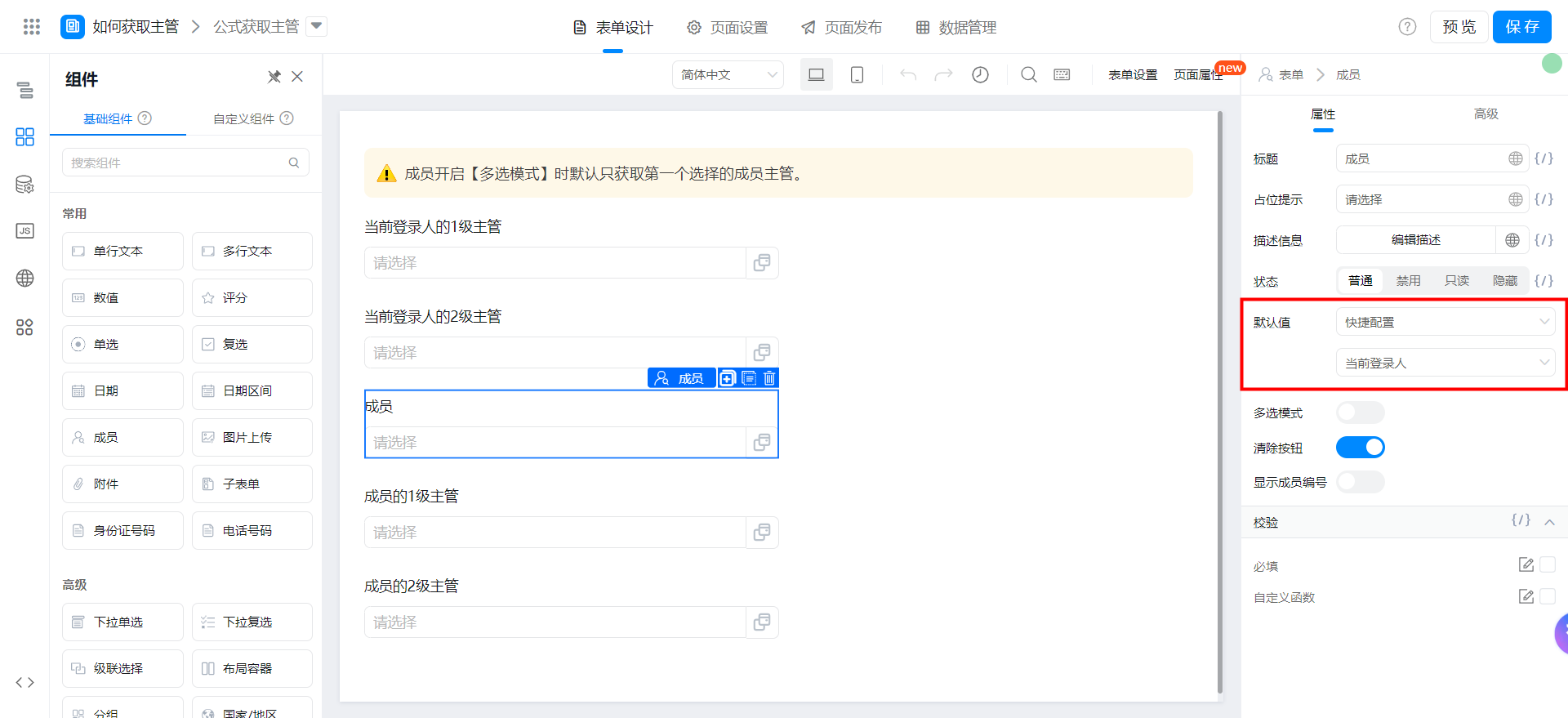Toggle 多选模式 switch
The height and width of the screenshot is (718, 1568).
pos(1361,413)
